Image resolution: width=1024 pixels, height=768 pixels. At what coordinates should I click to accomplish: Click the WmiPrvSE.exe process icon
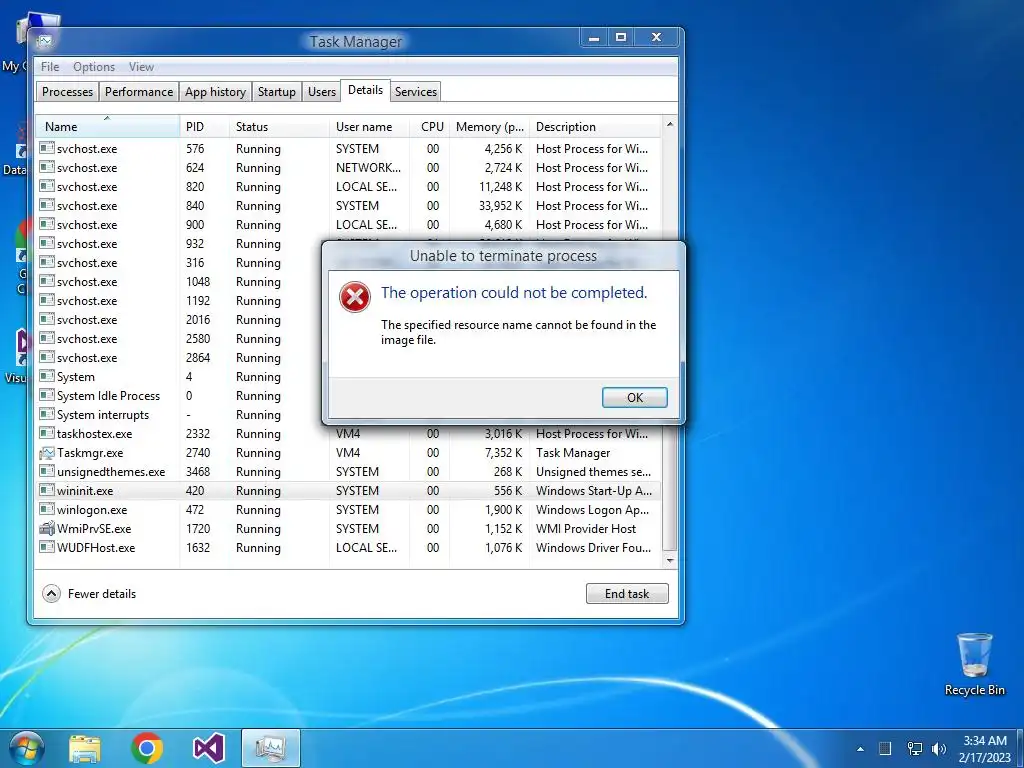46,528
